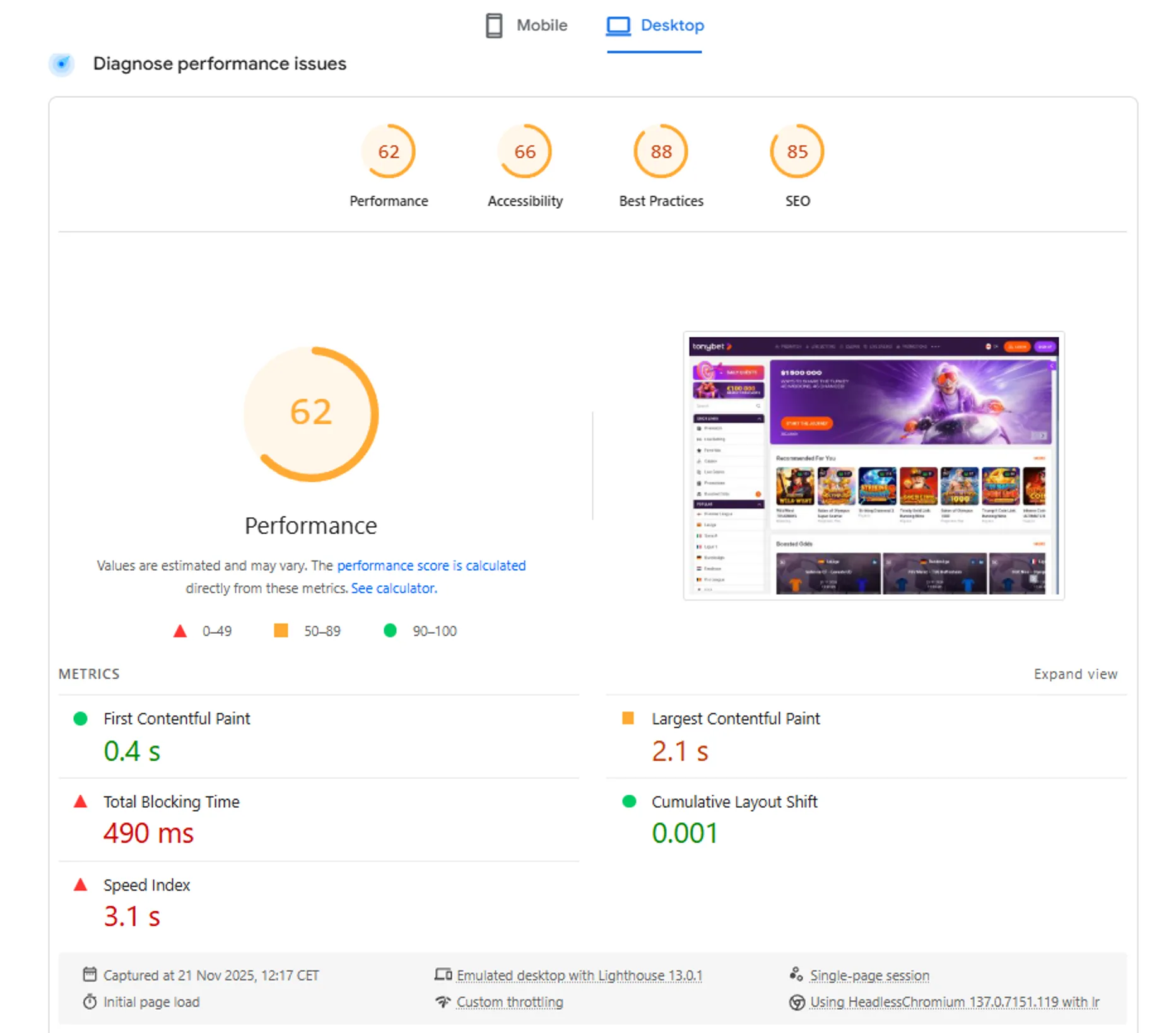1176x1033 pixels.
Task: Click Expand view for metrics
Action: [x=1075, y=674]
